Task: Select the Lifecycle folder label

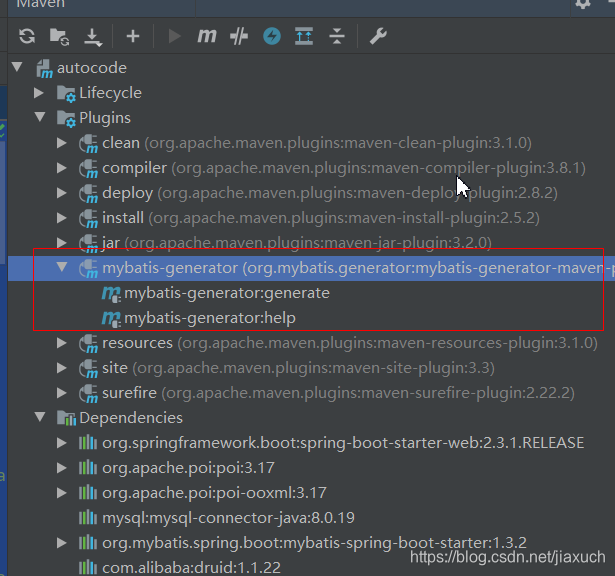Action: 110,93
